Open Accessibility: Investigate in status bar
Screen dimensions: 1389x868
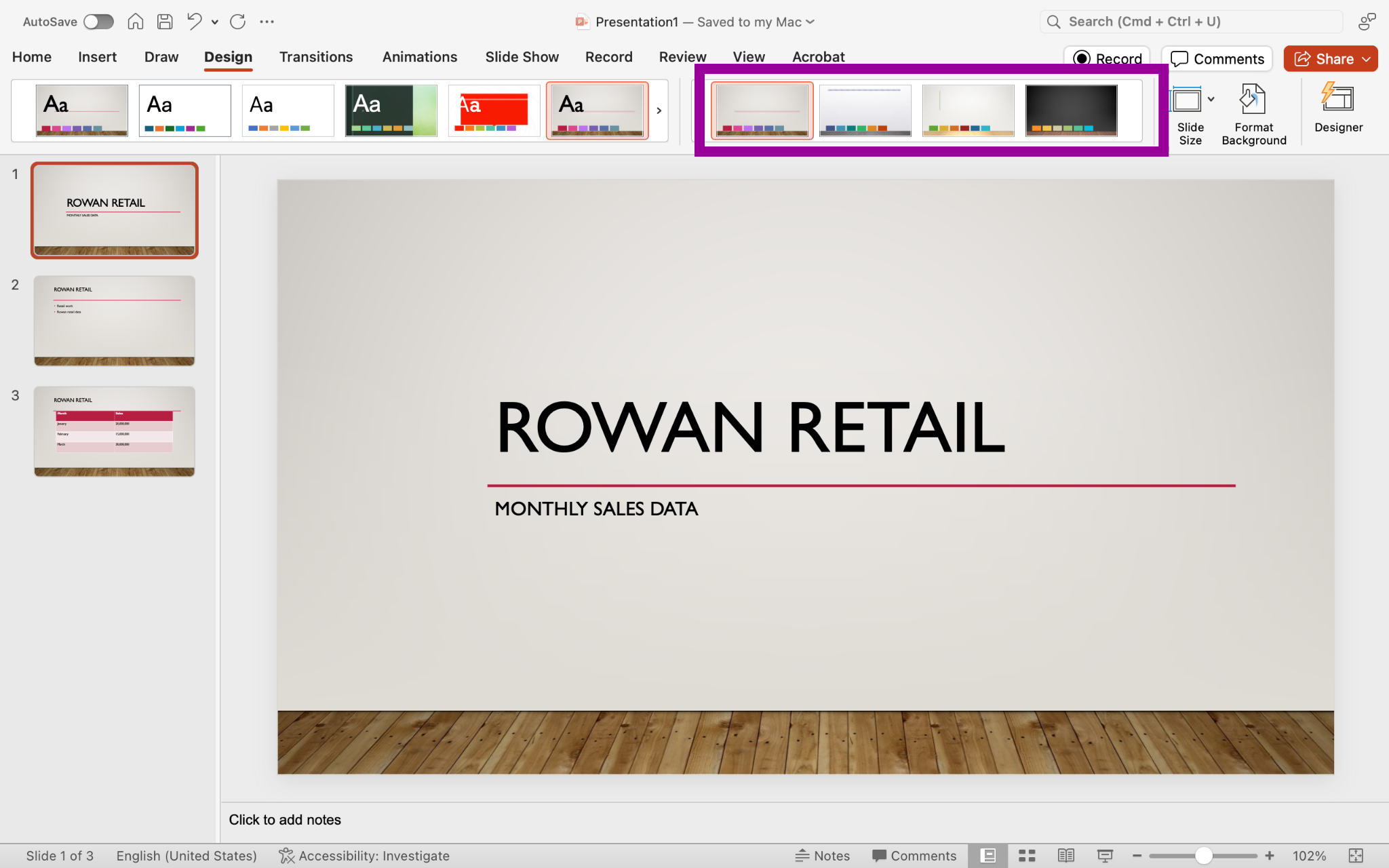[x=364, y=856]
